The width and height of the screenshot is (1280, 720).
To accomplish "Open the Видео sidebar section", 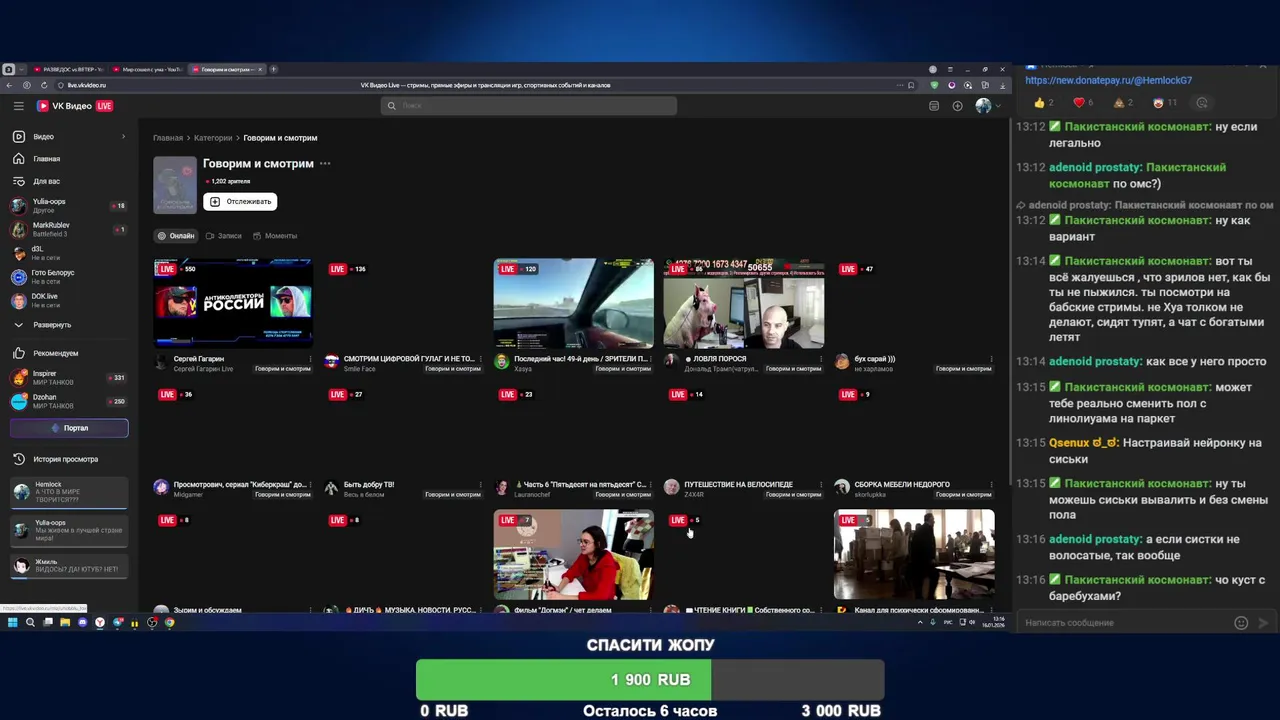I will click(x=69, y=136).
